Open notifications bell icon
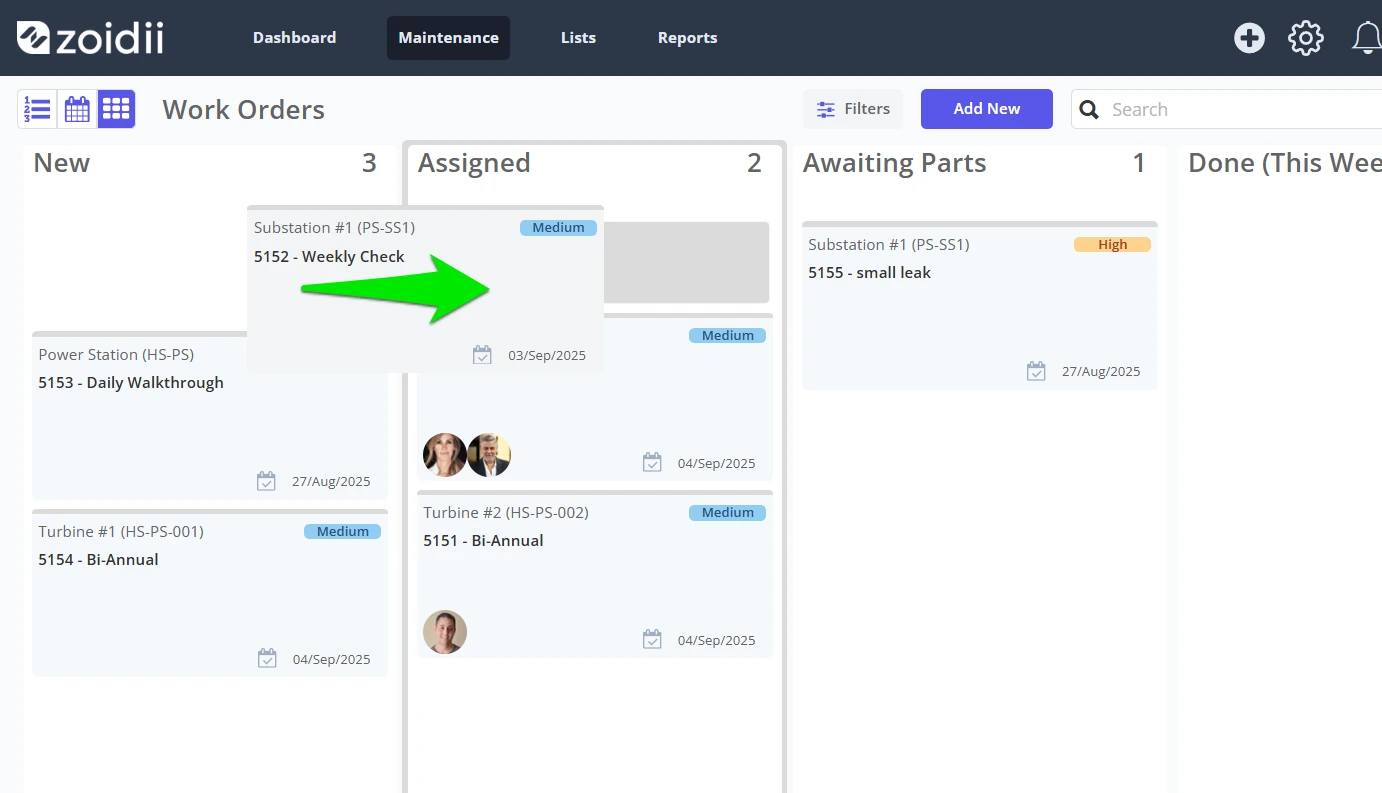The height and width of the screenshot is (793, 1382). (1367, 38)
